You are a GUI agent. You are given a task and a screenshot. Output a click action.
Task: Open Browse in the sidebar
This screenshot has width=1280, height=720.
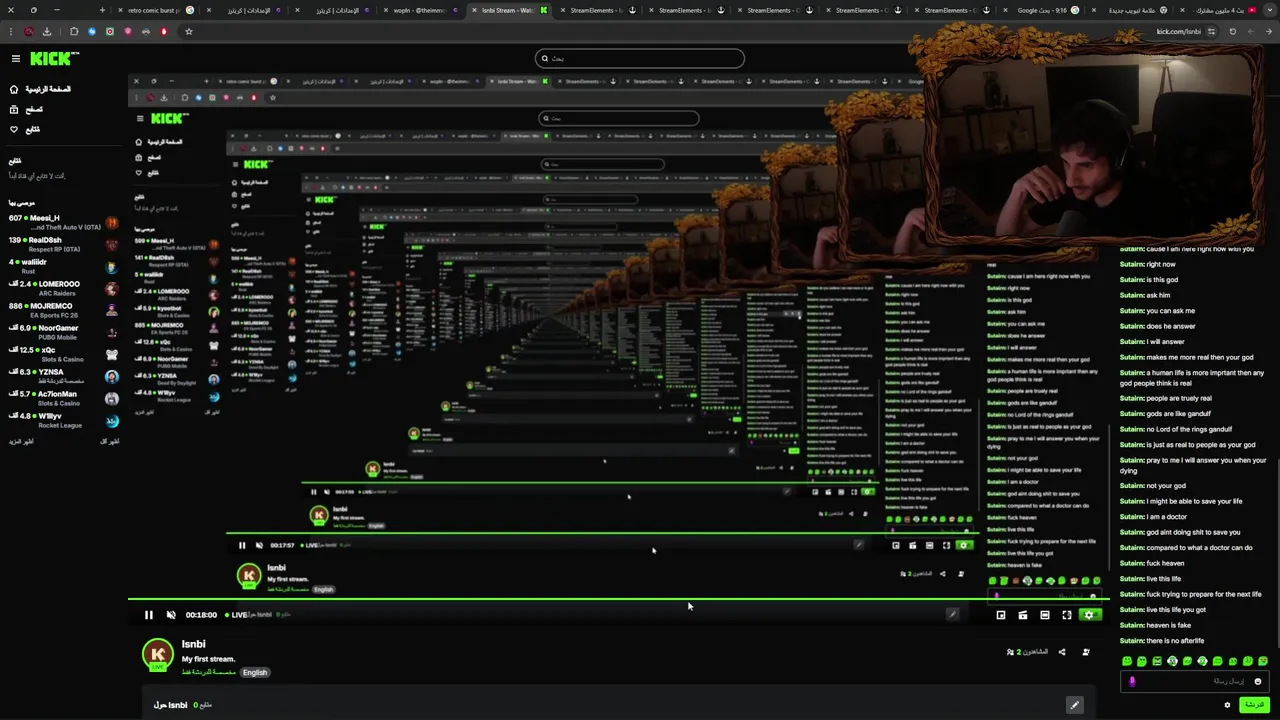click(x=27, y=109)
